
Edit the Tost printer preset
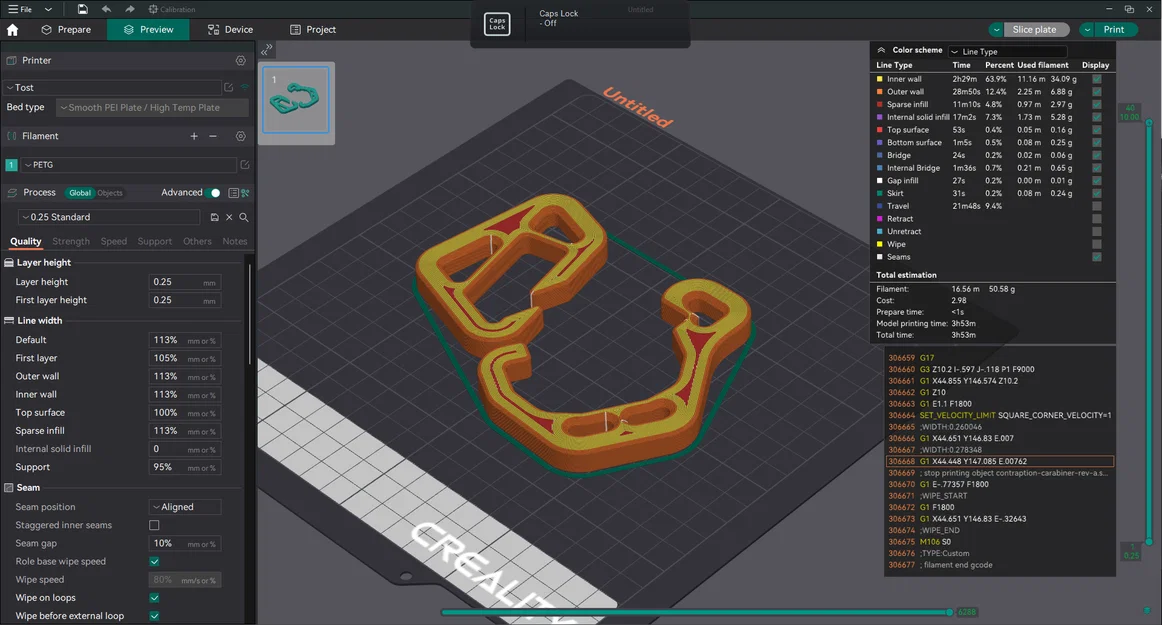(228, 87)
